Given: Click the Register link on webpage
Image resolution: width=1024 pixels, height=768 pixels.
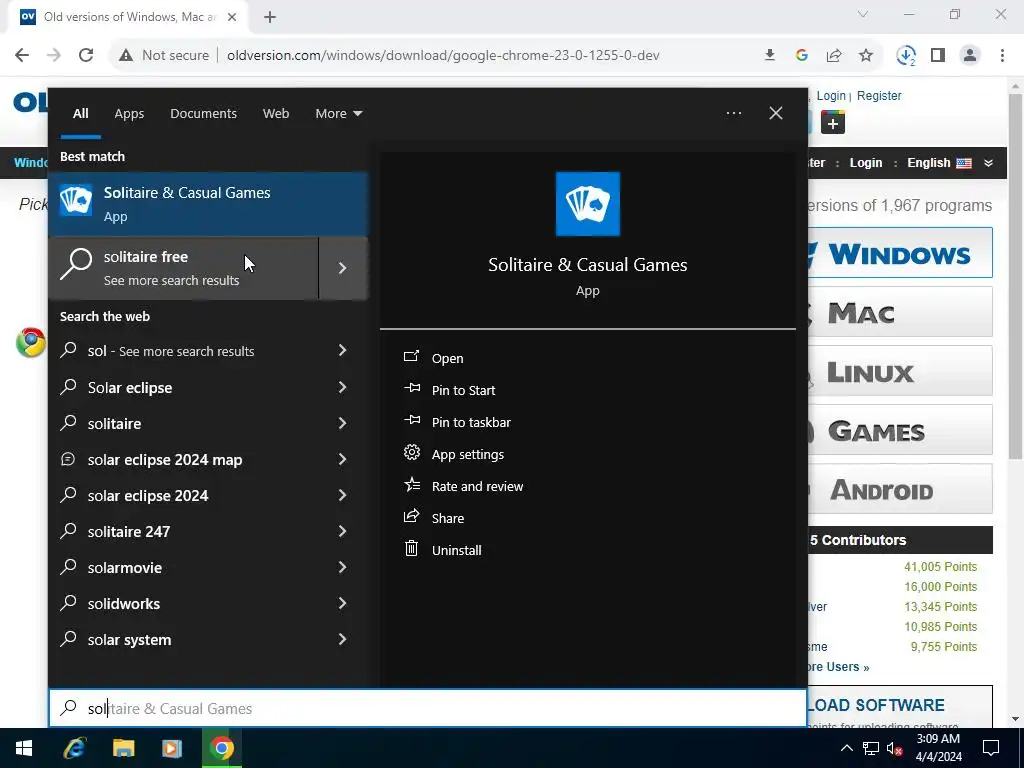Looking at the screenshot, I should coord(879,95).
